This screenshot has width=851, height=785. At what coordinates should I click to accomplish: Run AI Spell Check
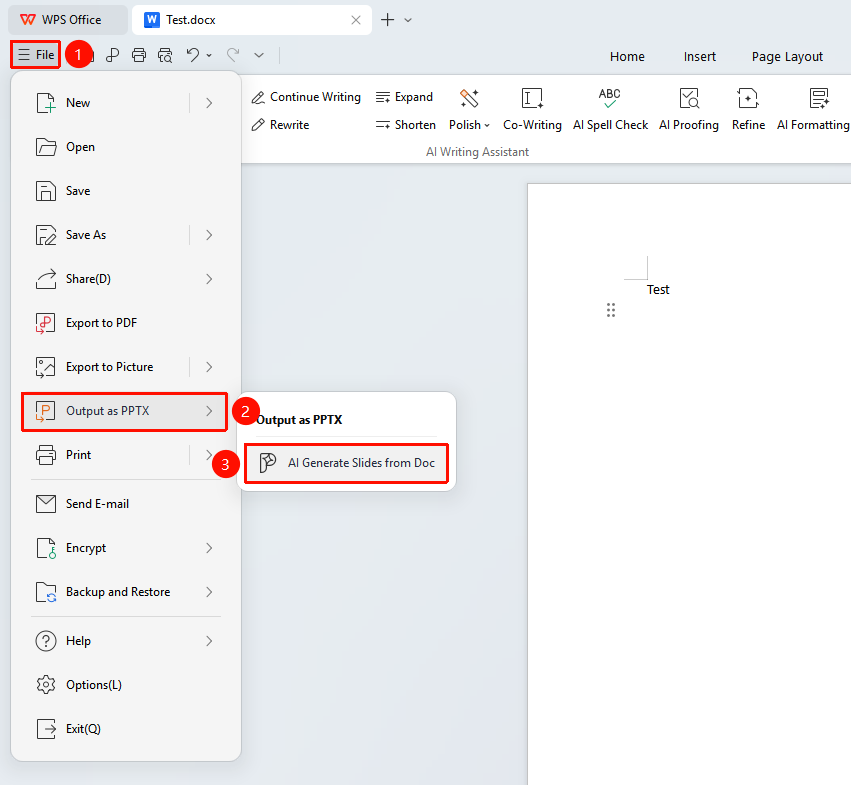coord(610,110)
